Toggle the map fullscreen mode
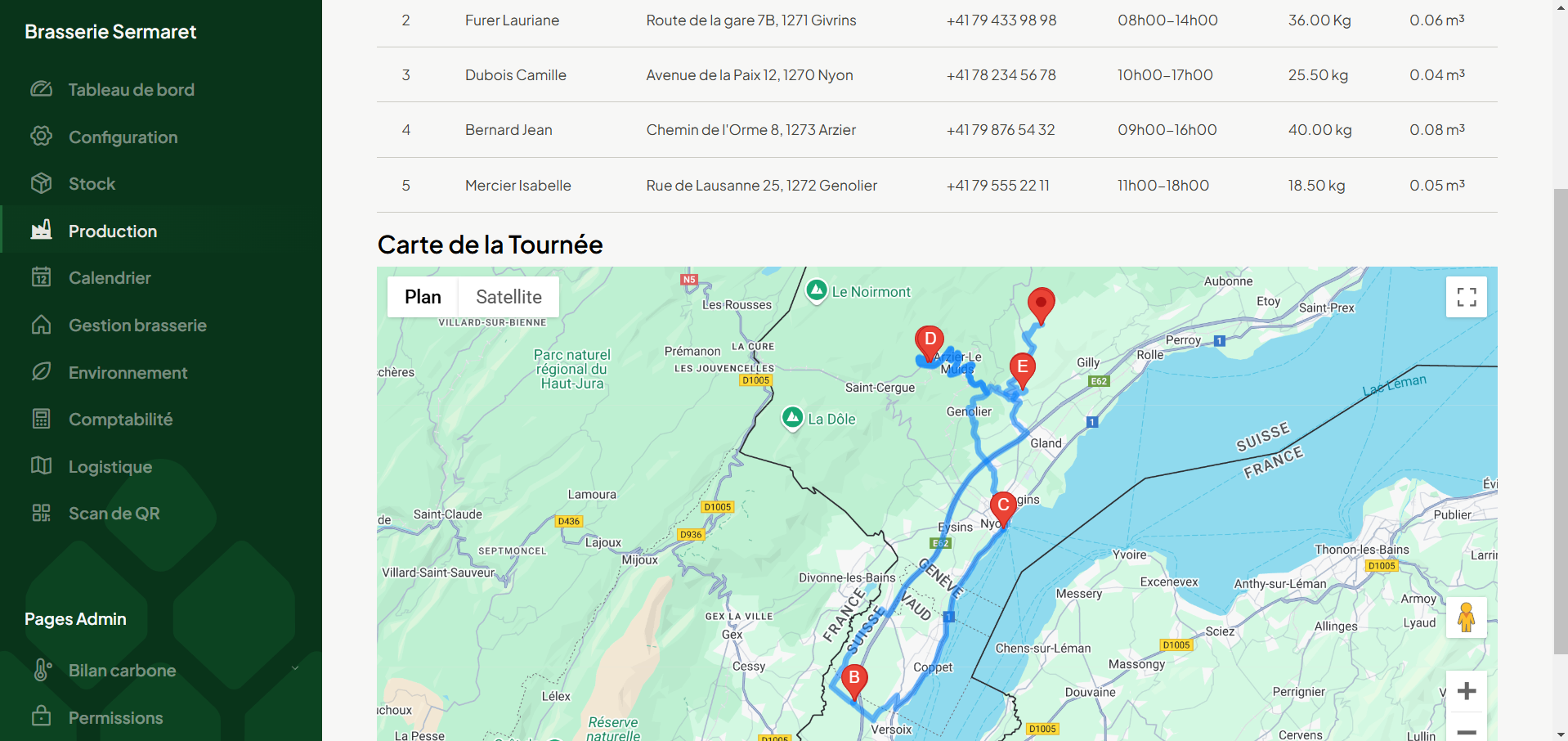Viewport: 1568px width, 741px height. point(1466,296)
